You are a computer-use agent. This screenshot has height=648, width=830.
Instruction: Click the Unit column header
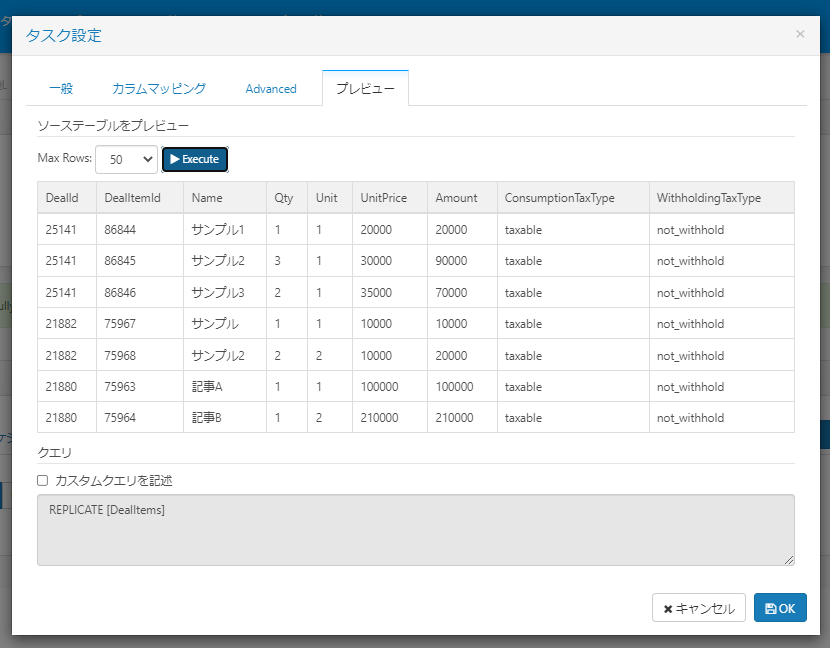tap(330, 197)
